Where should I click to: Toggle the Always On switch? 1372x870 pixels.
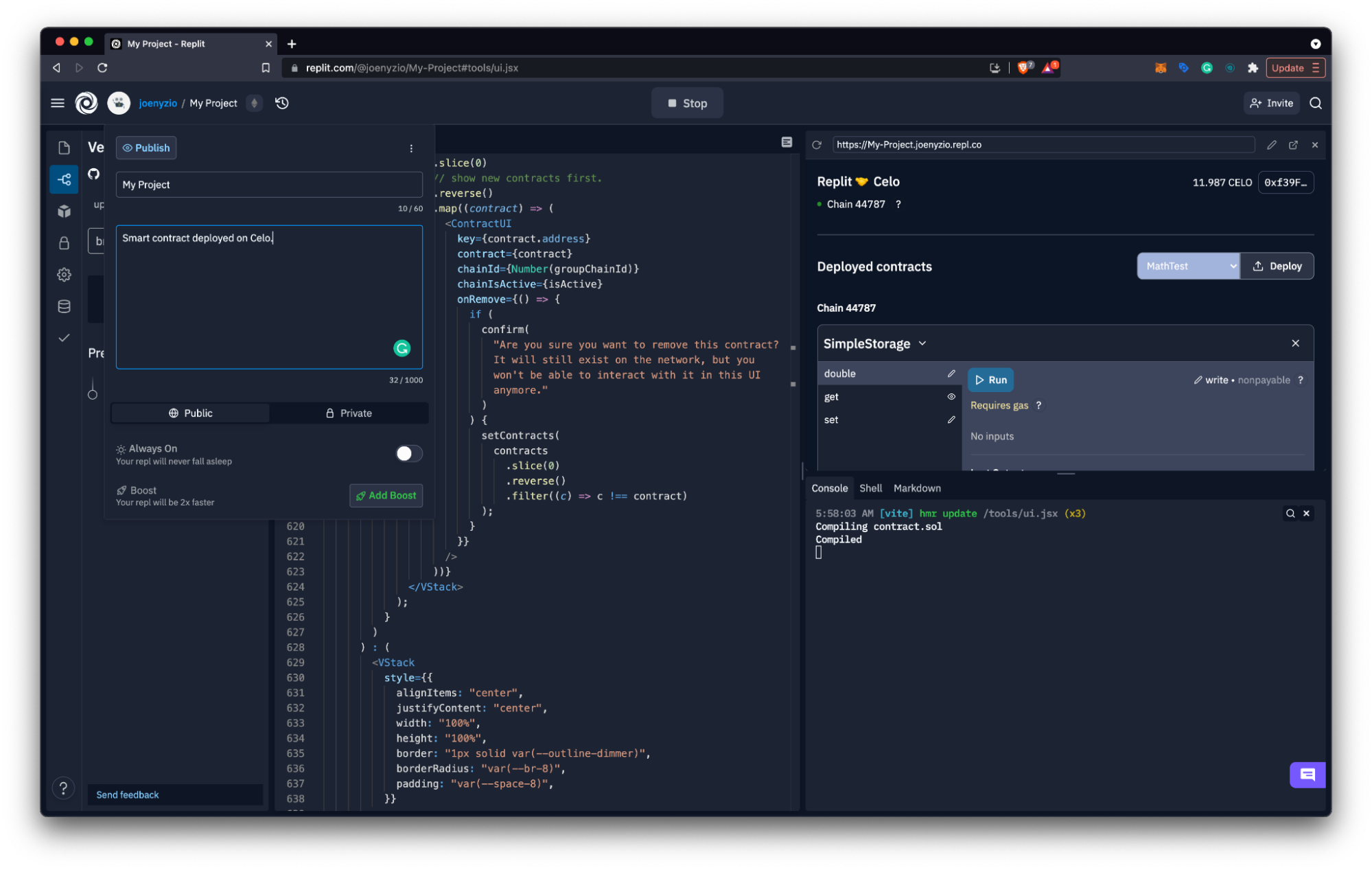pyautogui.click(x=408, y=454)
